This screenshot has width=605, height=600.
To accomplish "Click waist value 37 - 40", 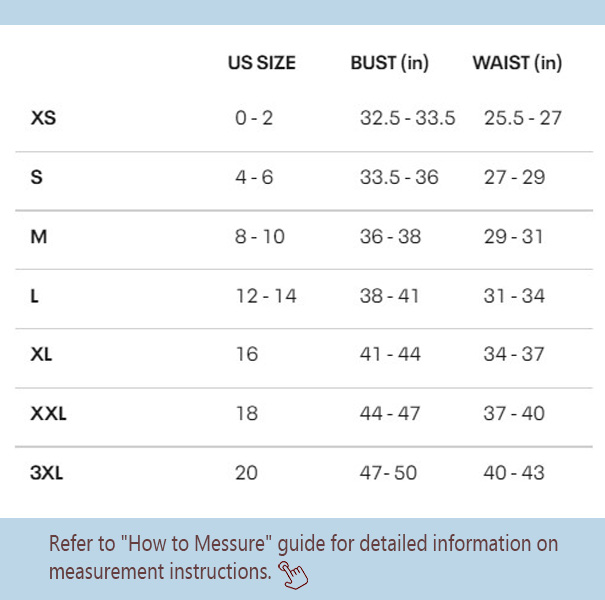I will [514, 414].
